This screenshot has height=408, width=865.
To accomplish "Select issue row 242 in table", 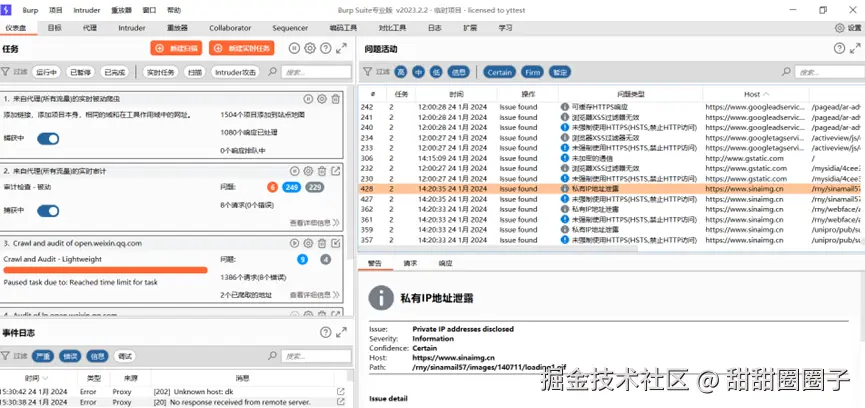I will [x=610, y=107].
